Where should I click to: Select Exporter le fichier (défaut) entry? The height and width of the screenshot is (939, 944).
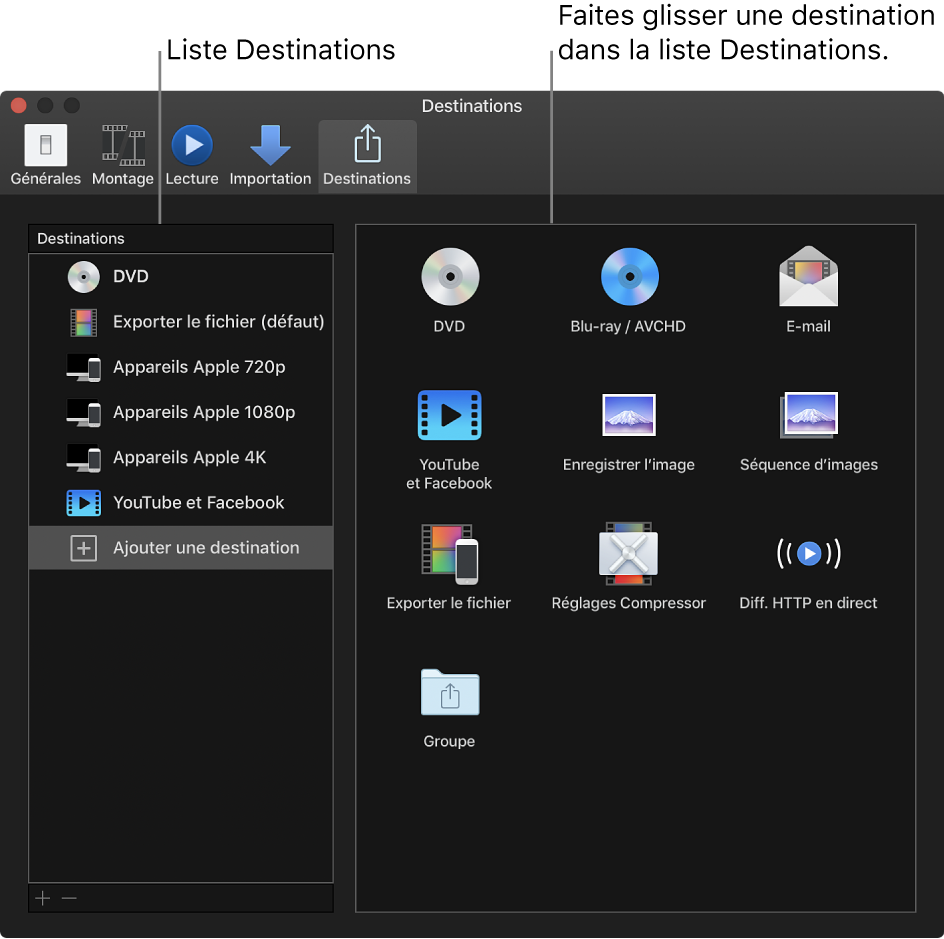tap(180, 322)
